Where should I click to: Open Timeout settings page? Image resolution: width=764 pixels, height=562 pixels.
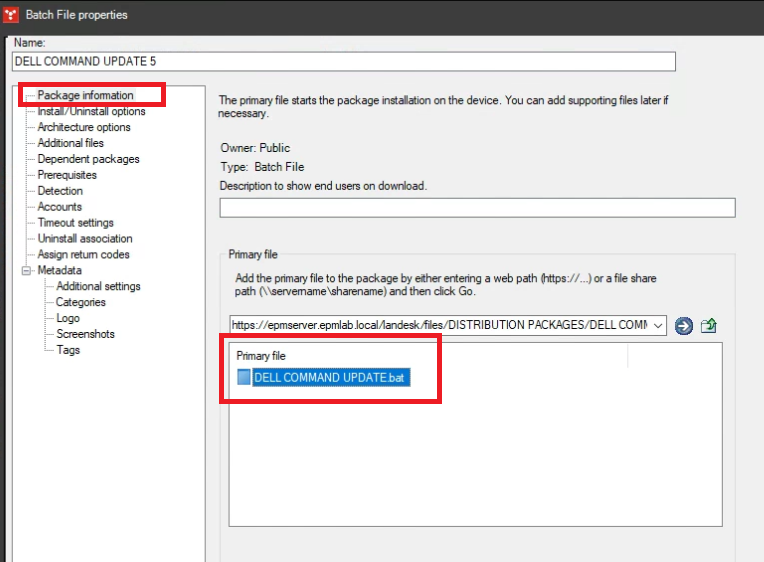pyautogui.click(x=76, y=223)
